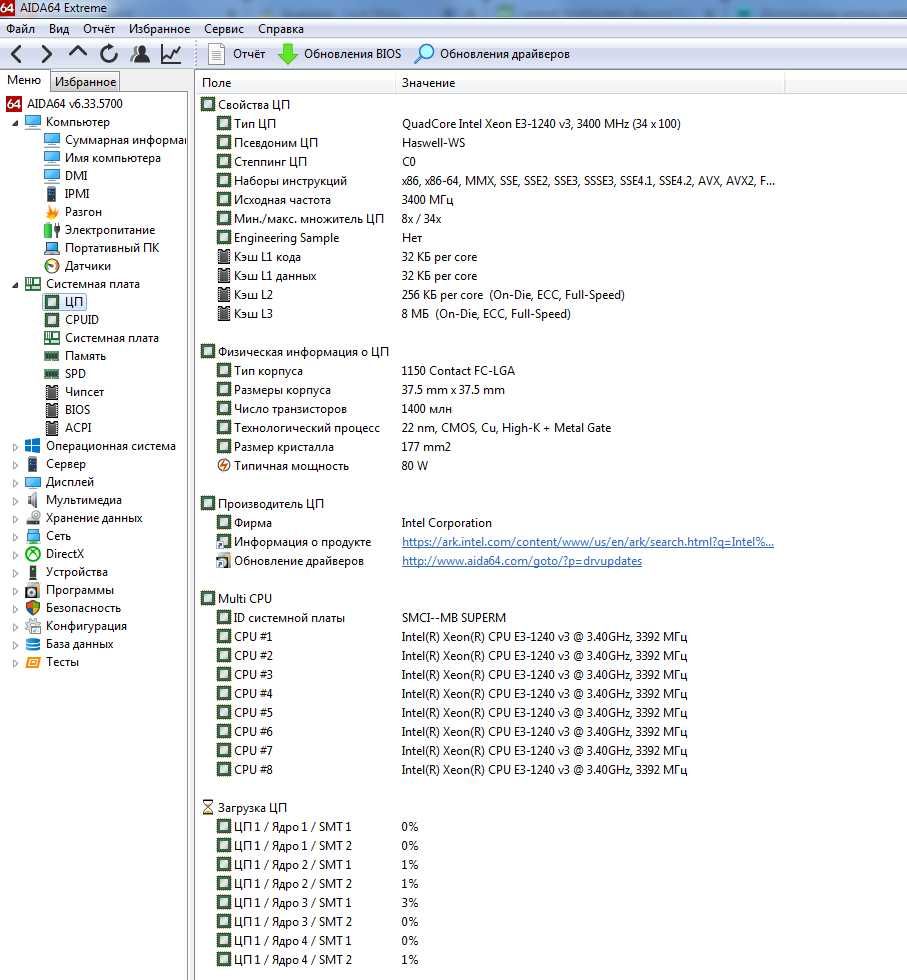The height and width of the screenshot is (980, 907).
Task: Select Тесты in the tree
Action: tap(53, 662)
